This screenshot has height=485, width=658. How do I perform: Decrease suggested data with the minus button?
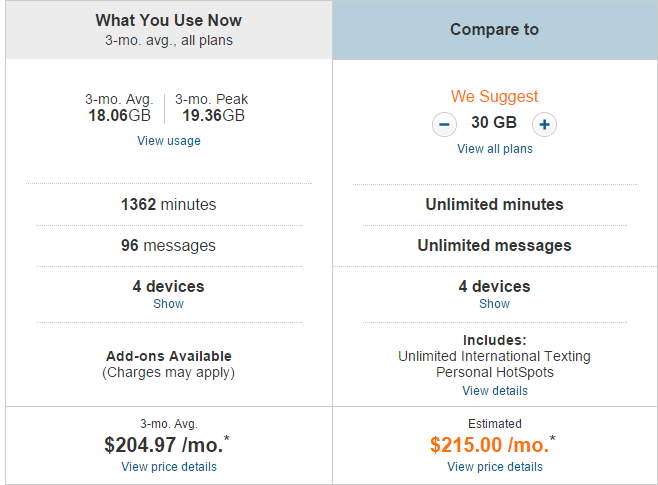point(444,125)
